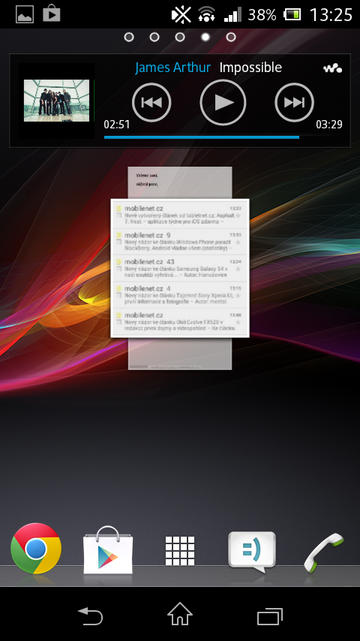Tap the signal strength status icon
Viewport: 360px width, 641px height.
[x=233, y=15]
